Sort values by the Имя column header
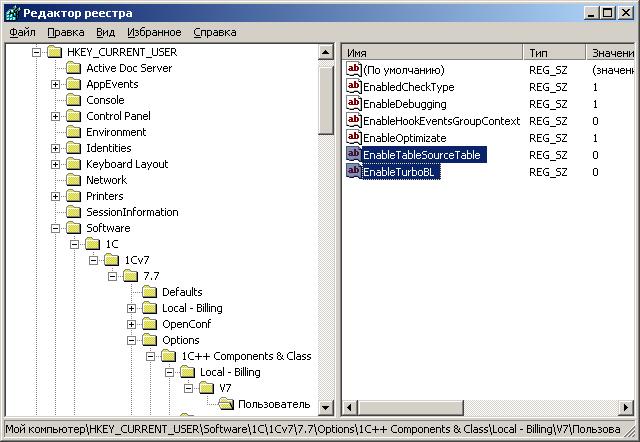Image resolution: width=640 pixels, height=442 pixels. coord(432,51)
